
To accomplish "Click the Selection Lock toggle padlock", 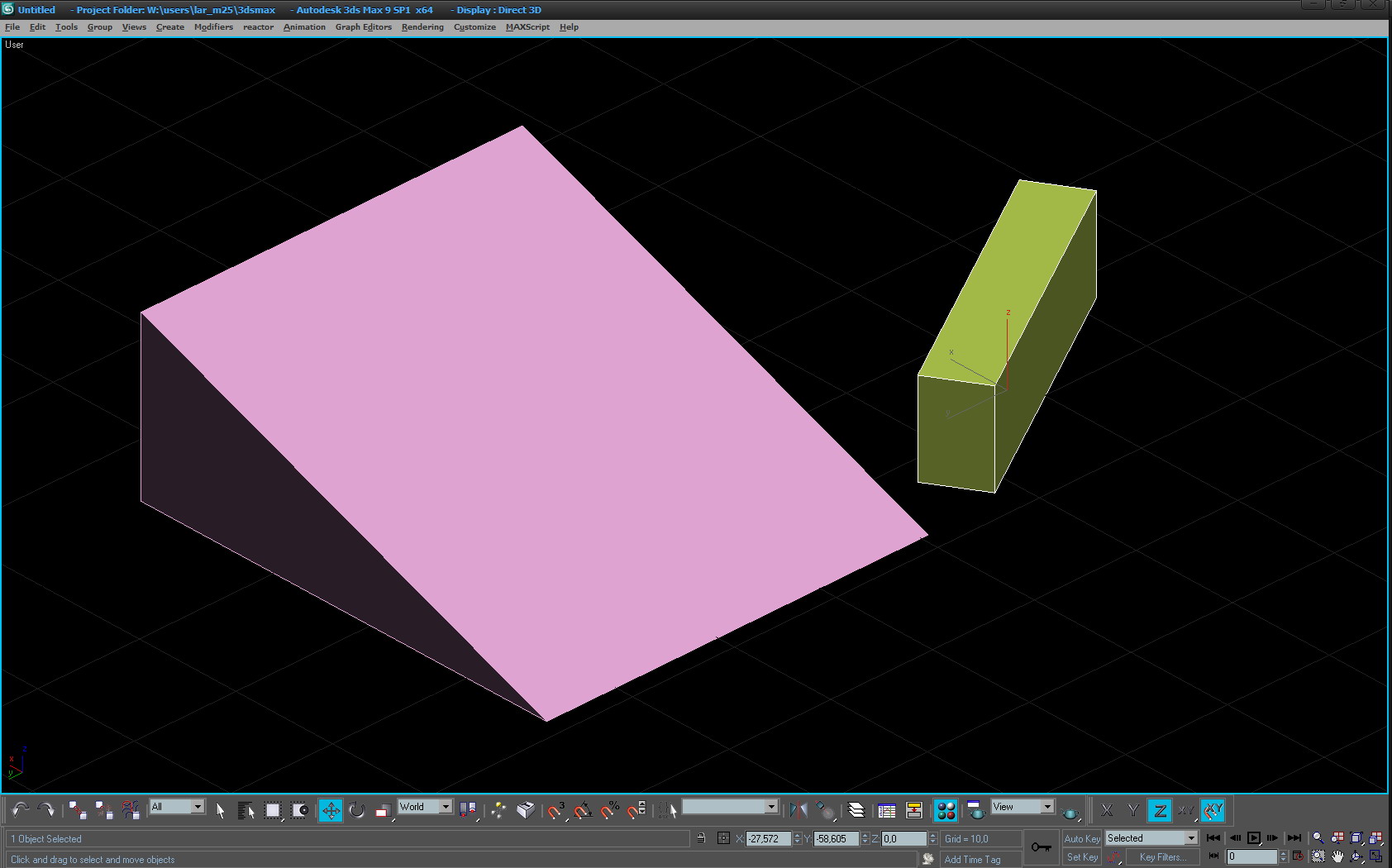I will pos(701,838).
